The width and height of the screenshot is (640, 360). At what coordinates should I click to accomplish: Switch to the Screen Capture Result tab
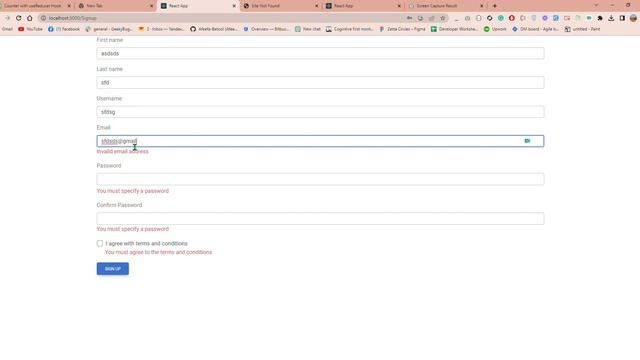coord(446,6)
